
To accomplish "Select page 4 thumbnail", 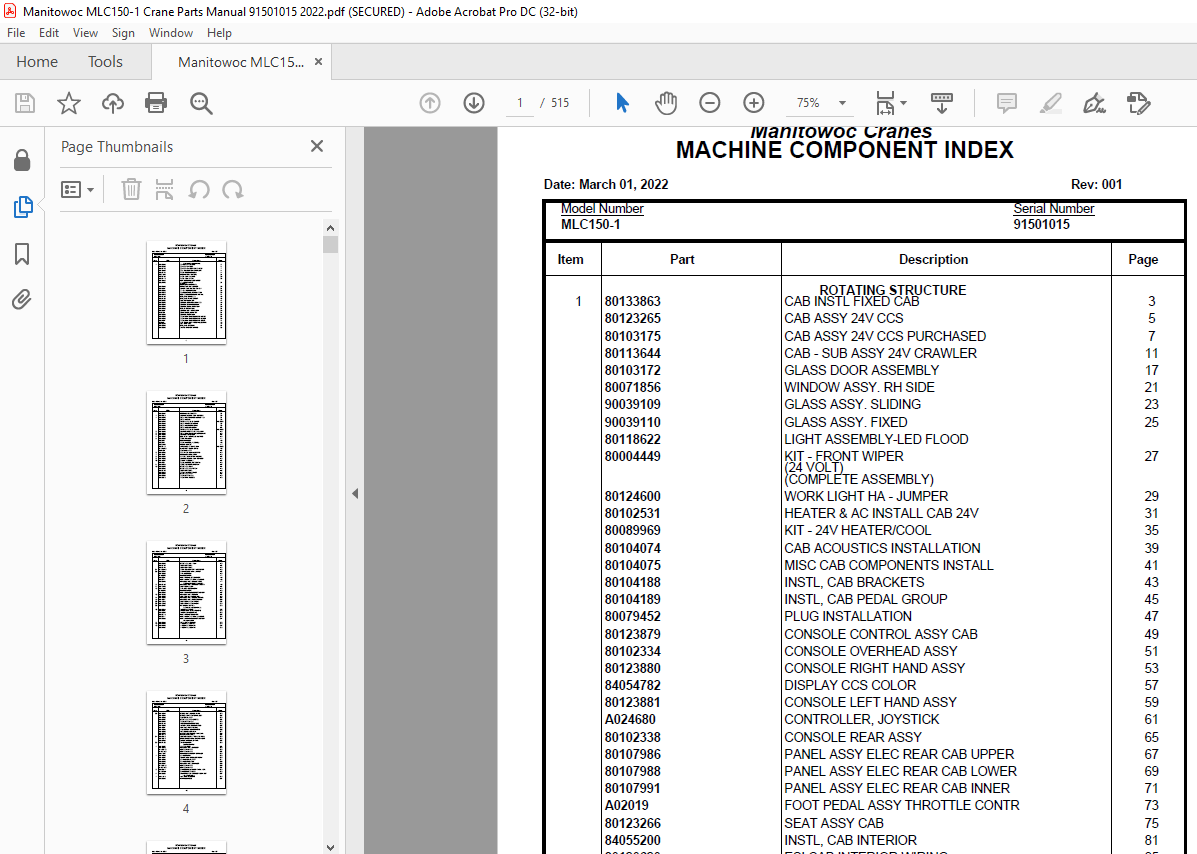I will (x=186, y=743).
